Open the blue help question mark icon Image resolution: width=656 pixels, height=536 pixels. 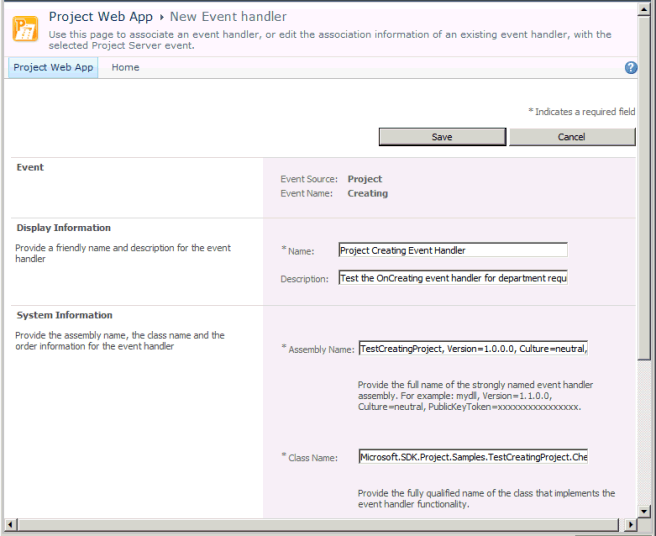click(631, 67)
